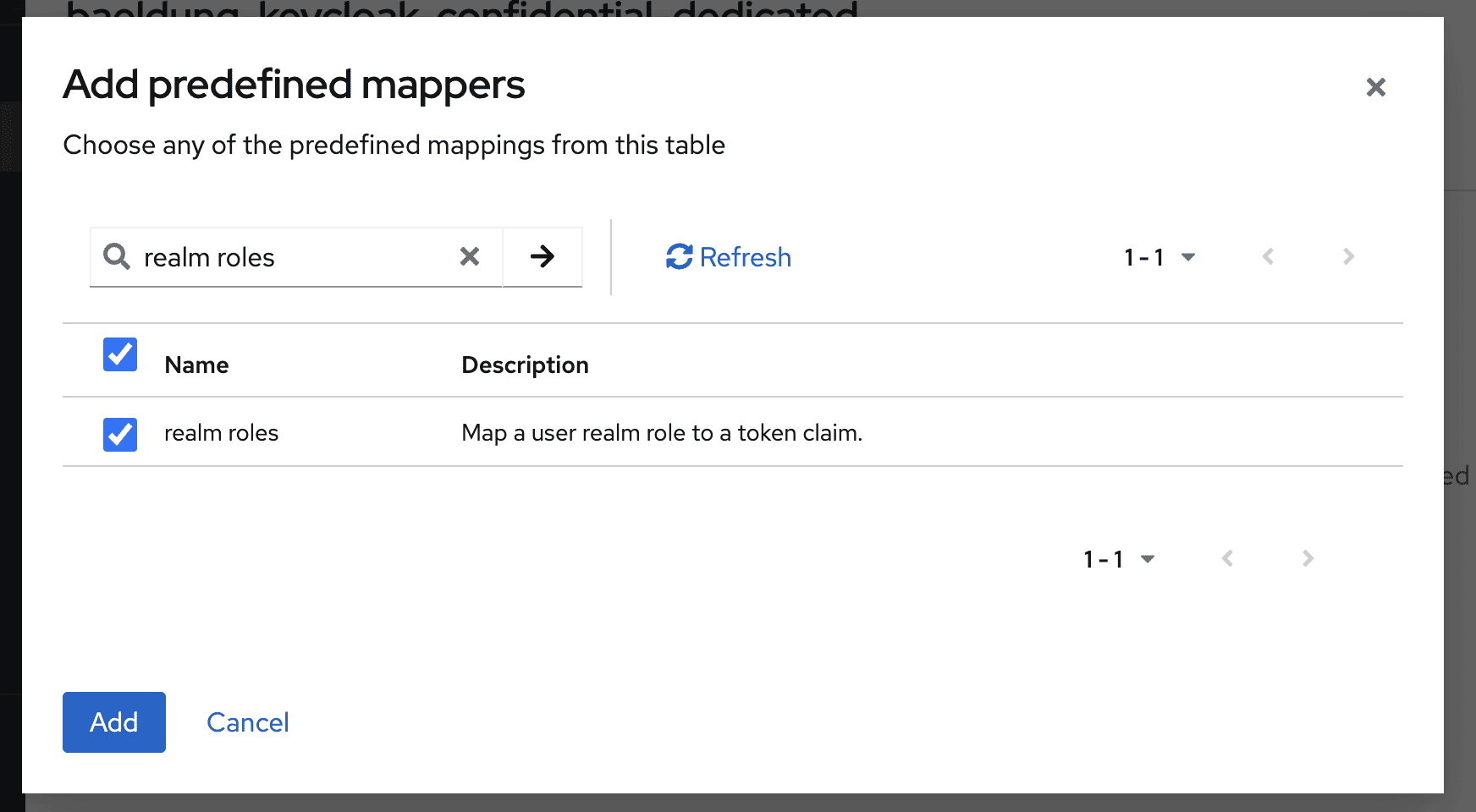Go to previous page in bottom pagination
The height and width of the screenshot is (812, 1476).
point(1227,558)
